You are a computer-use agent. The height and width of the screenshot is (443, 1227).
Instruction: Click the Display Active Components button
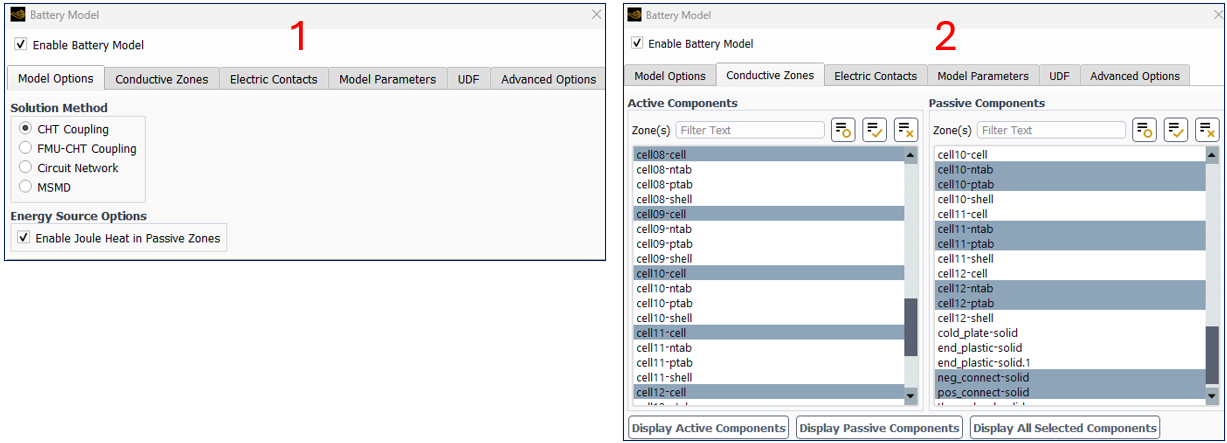point(708,428)
